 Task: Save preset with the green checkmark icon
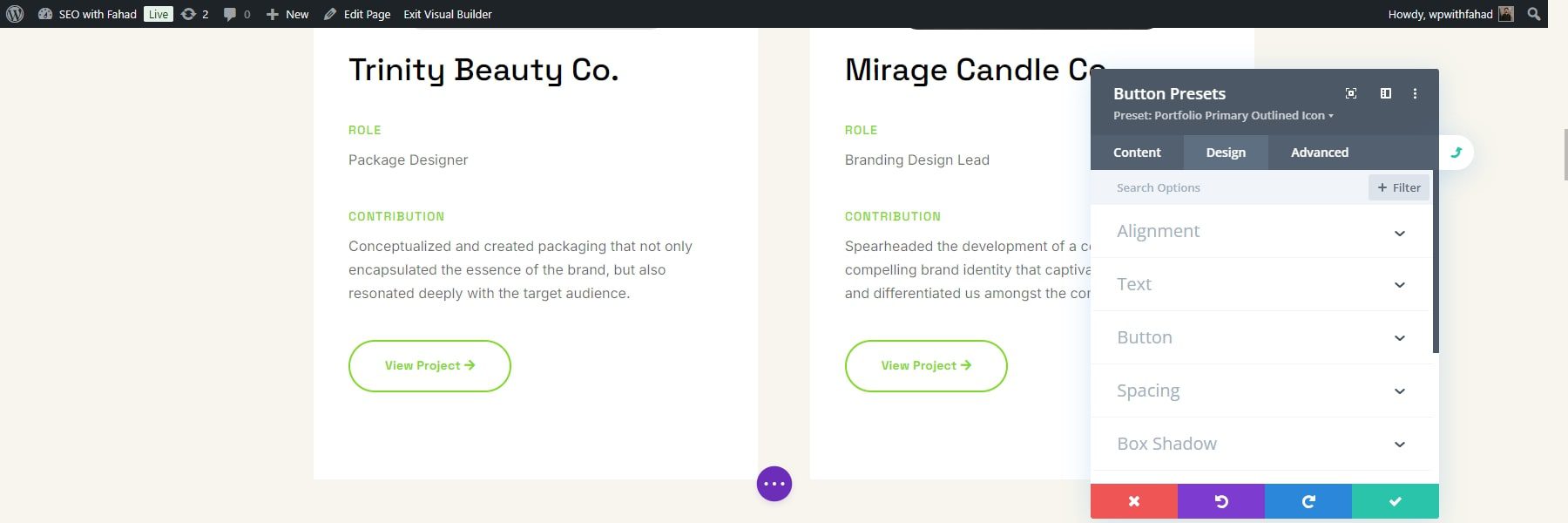pyautogui.click(x=1395, y=501)
